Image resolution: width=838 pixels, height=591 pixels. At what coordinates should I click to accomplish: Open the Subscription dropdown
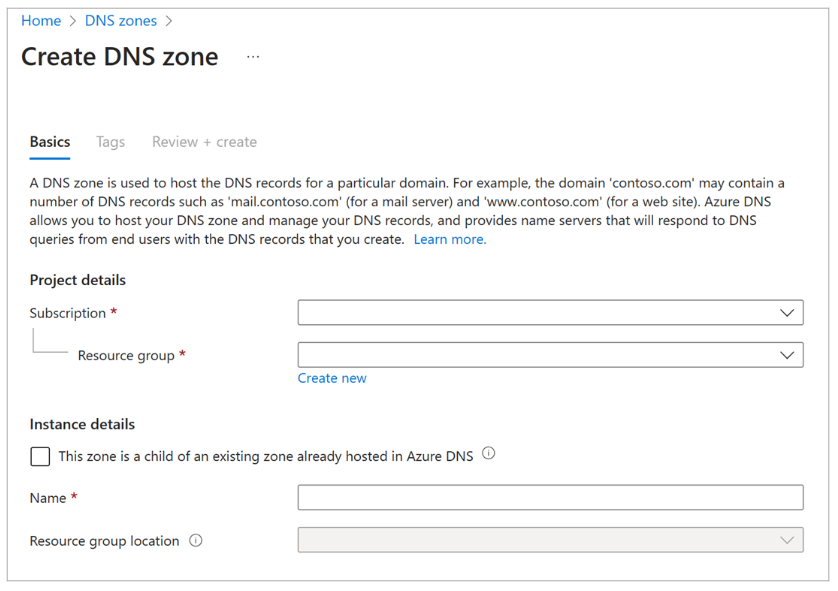[x=550, y=312]
